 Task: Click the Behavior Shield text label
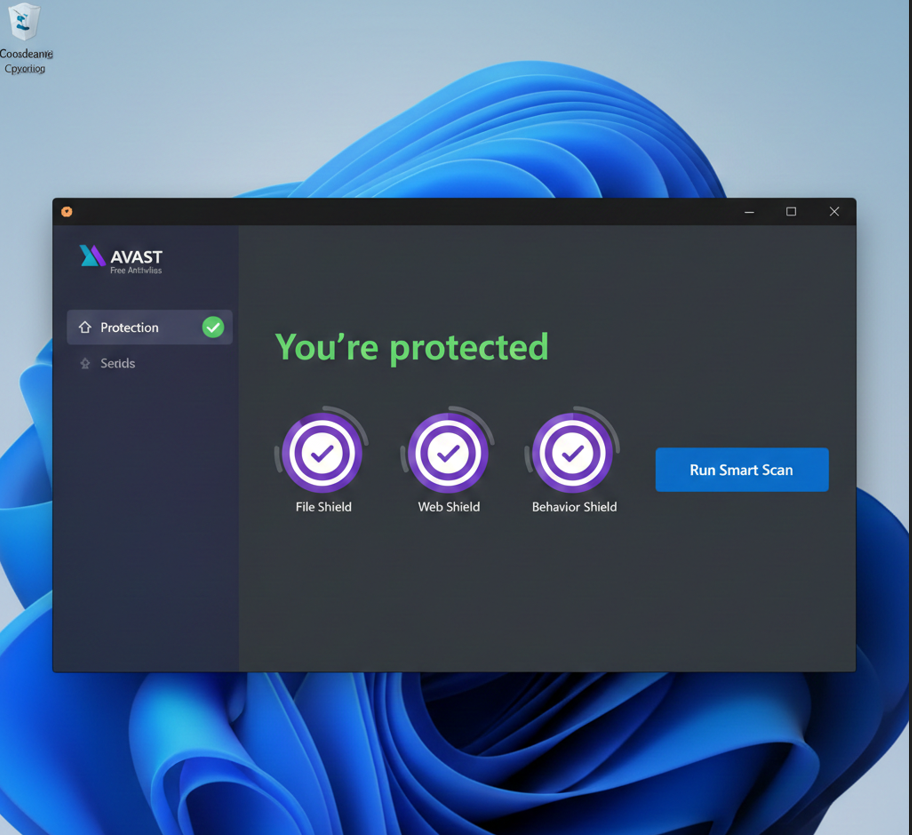(x=574, y=507)
